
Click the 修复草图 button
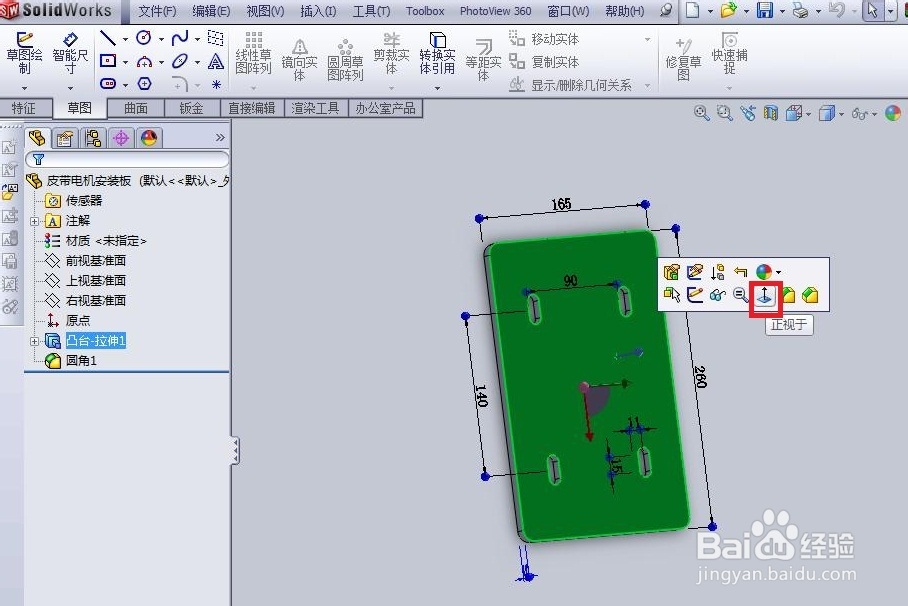point(683,60)
